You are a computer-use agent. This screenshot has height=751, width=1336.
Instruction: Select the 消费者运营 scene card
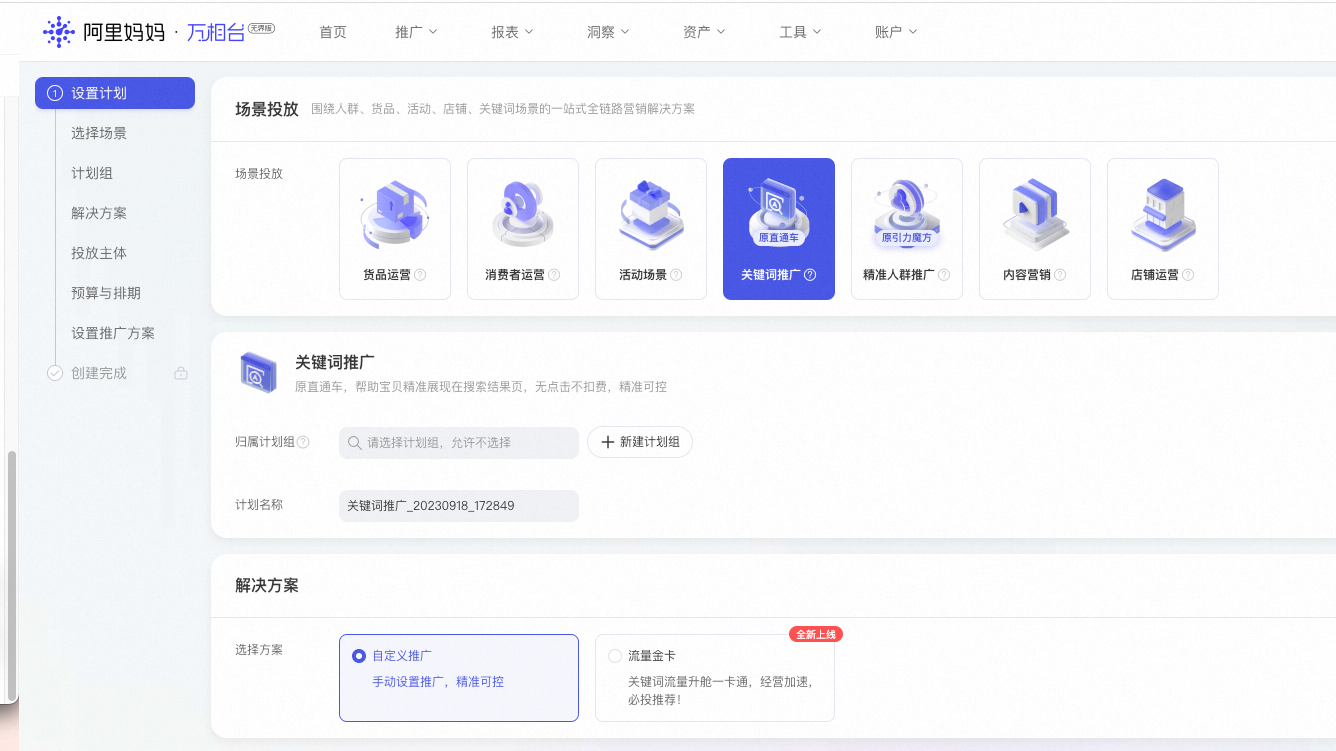[x=523, y=229]
